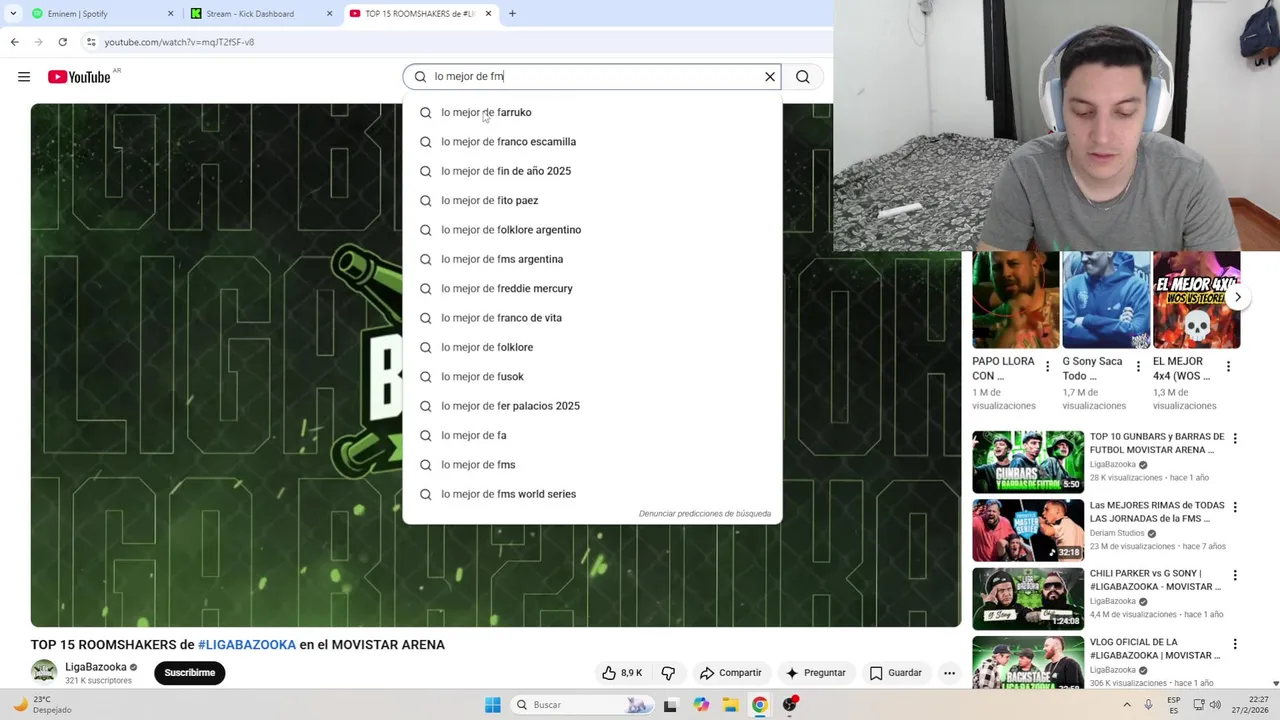Open PAPO LLORA CON short thumbnail
Viewport: 1280px width, 720px height.
[1016, 300]
